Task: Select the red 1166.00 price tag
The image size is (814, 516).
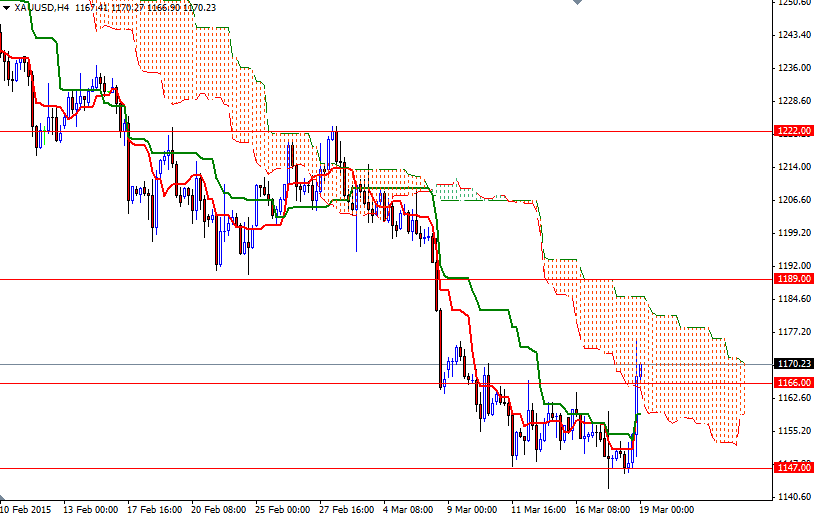Action: pyautogui.click(x=793, y=383)
